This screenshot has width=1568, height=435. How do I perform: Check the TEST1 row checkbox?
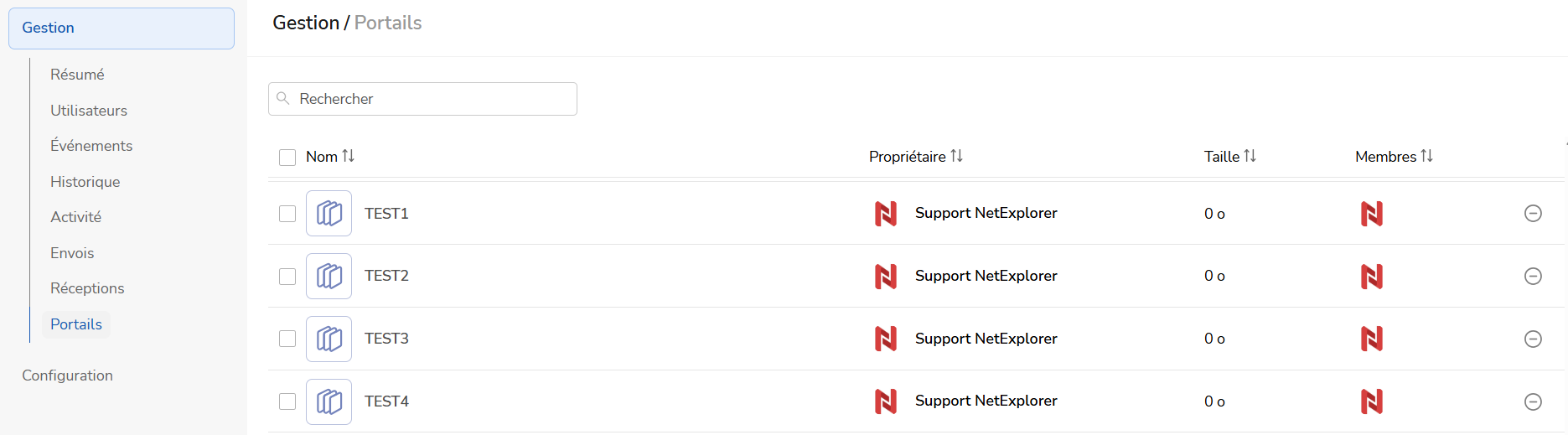pos(287,214)
